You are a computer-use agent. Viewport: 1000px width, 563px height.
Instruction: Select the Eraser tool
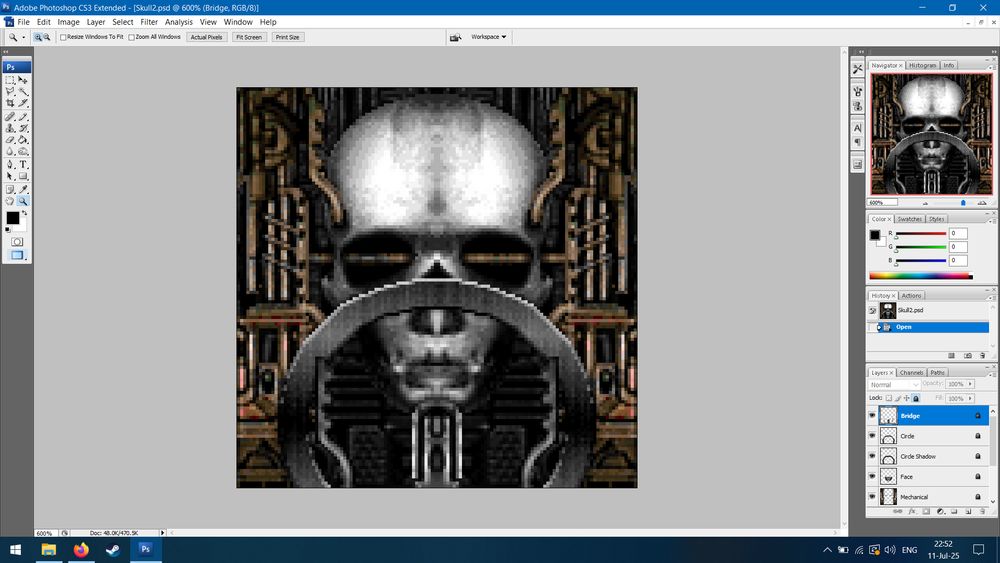10,140
